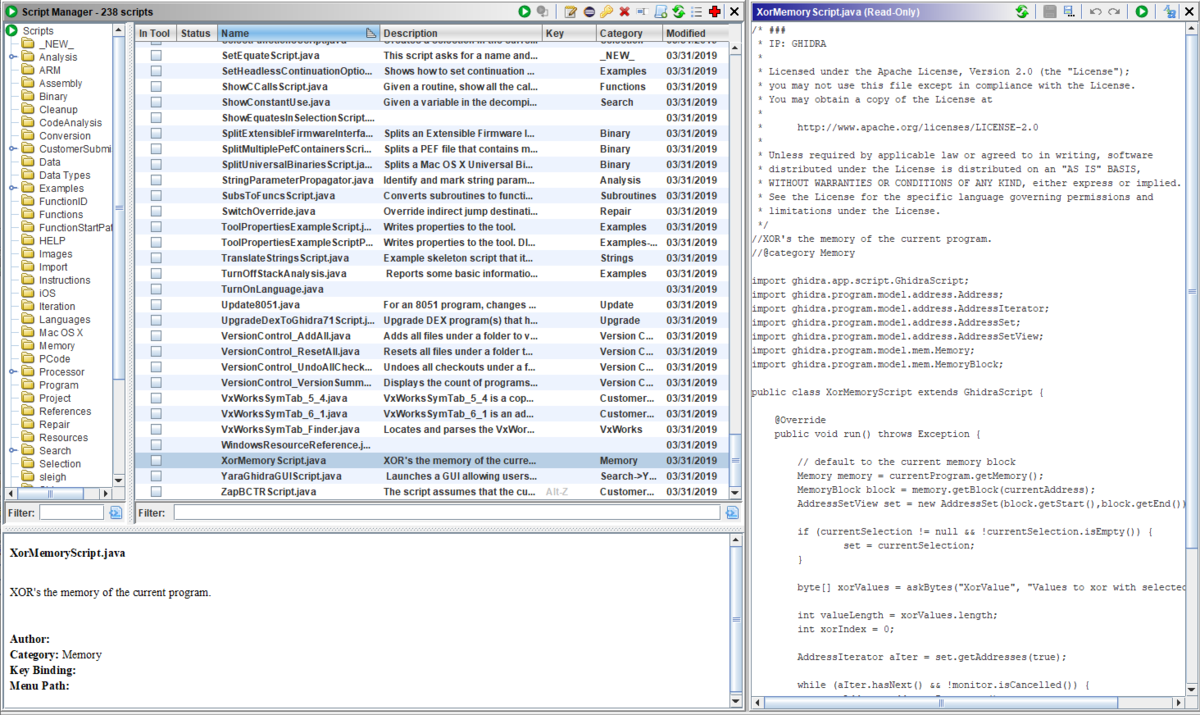Select the Memory folder in tree
The image size is (1200, 715).
click(x=56, y=346)
